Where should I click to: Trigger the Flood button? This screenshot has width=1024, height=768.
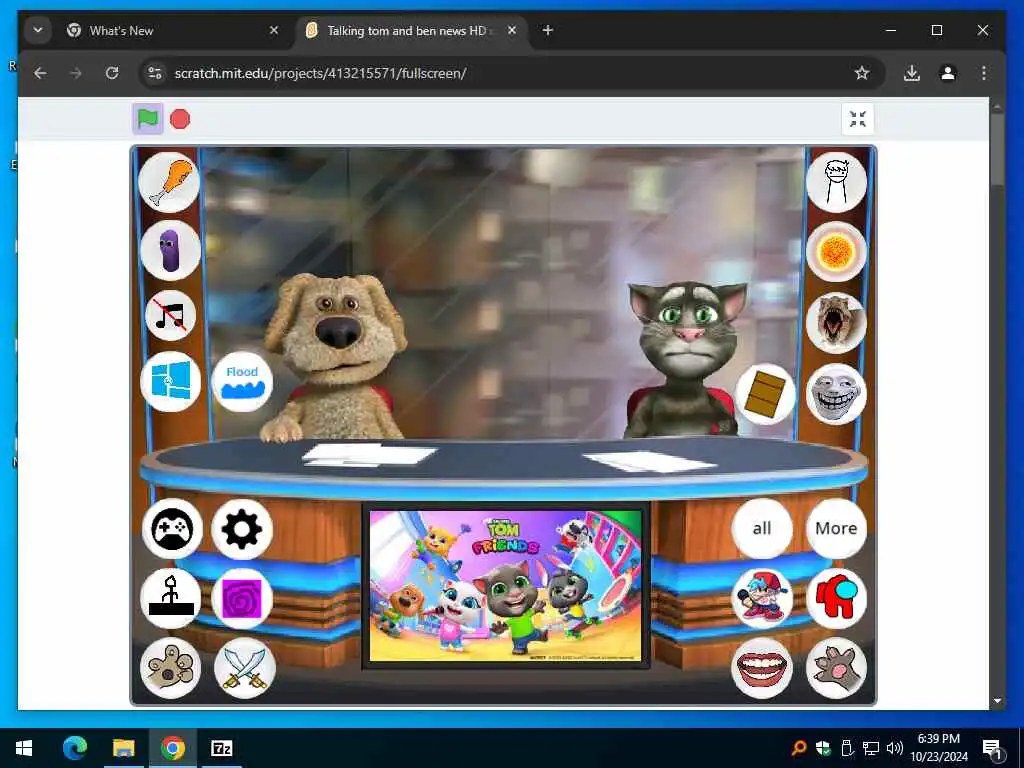242,382
